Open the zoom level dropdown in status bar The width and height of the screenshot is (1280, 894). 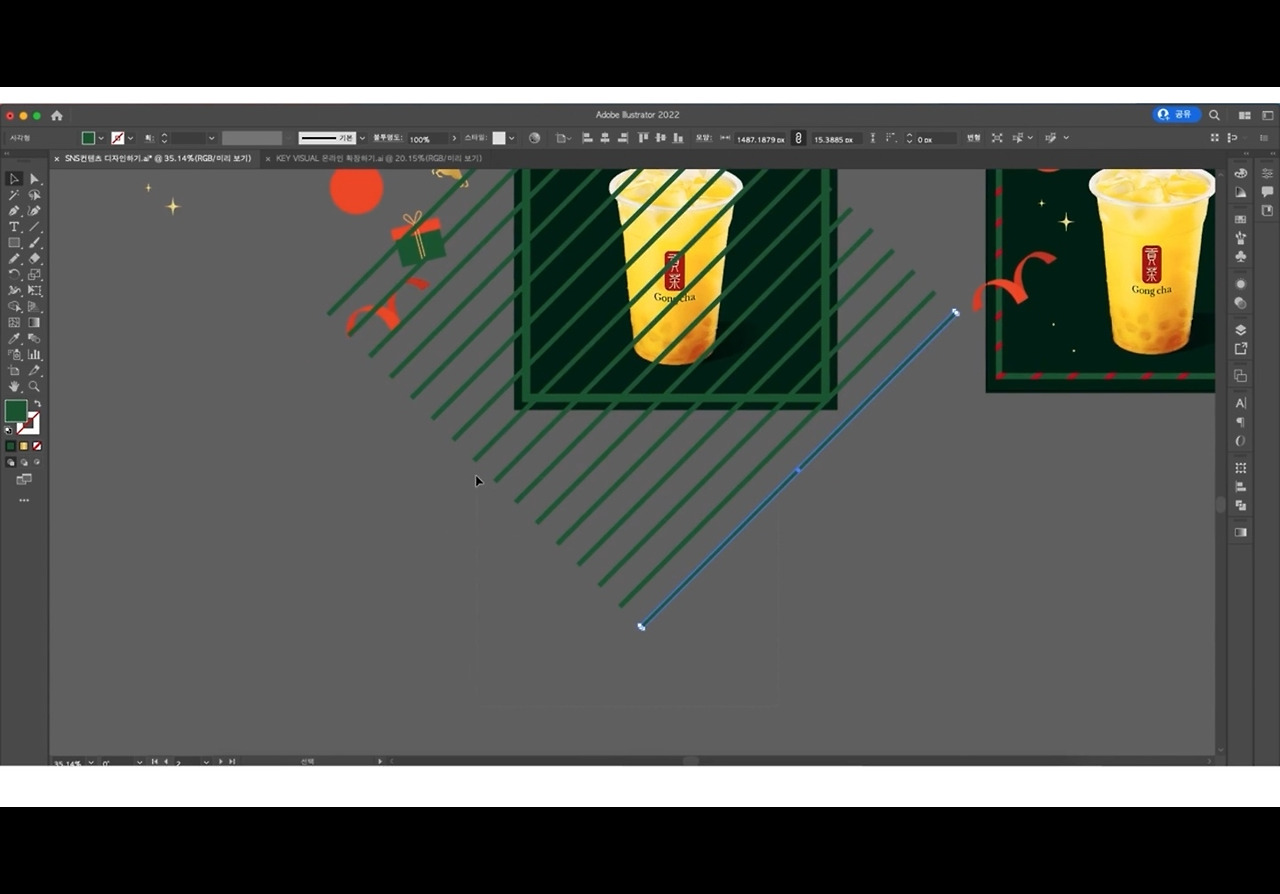pos(91,762)
